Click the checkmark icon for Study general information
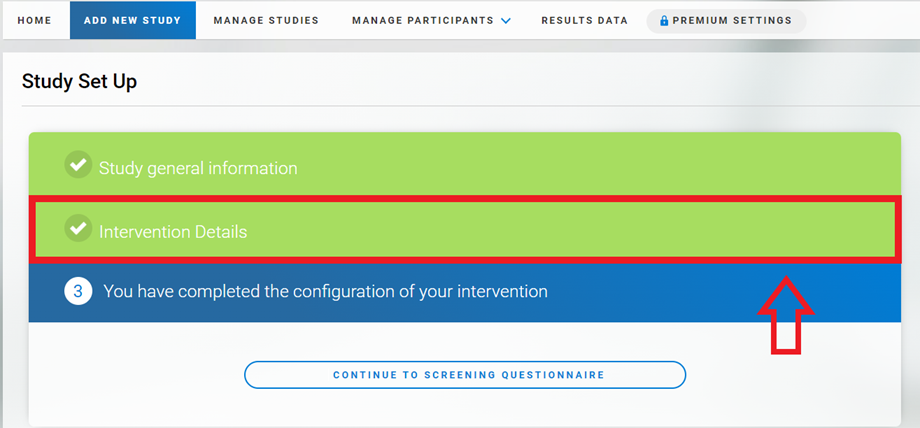Image resolution: width=920 pixels, height=428 pixels. (77, 166)
